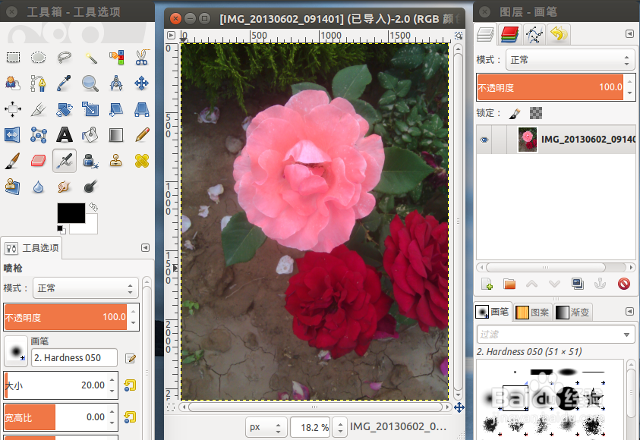The width and height of the screenshot is (640, 440).
Task: Select the Cage Transform tool
Action: [39, 135]
